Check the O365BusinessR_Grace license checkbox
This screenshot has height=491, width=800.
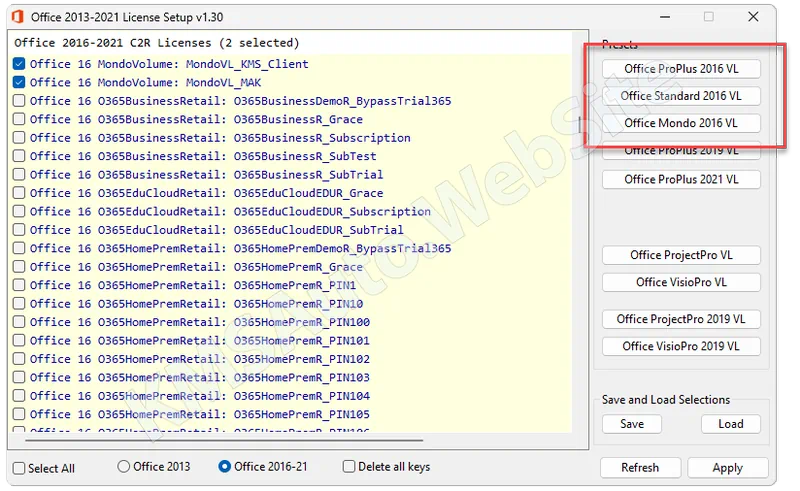pos(19,119)
